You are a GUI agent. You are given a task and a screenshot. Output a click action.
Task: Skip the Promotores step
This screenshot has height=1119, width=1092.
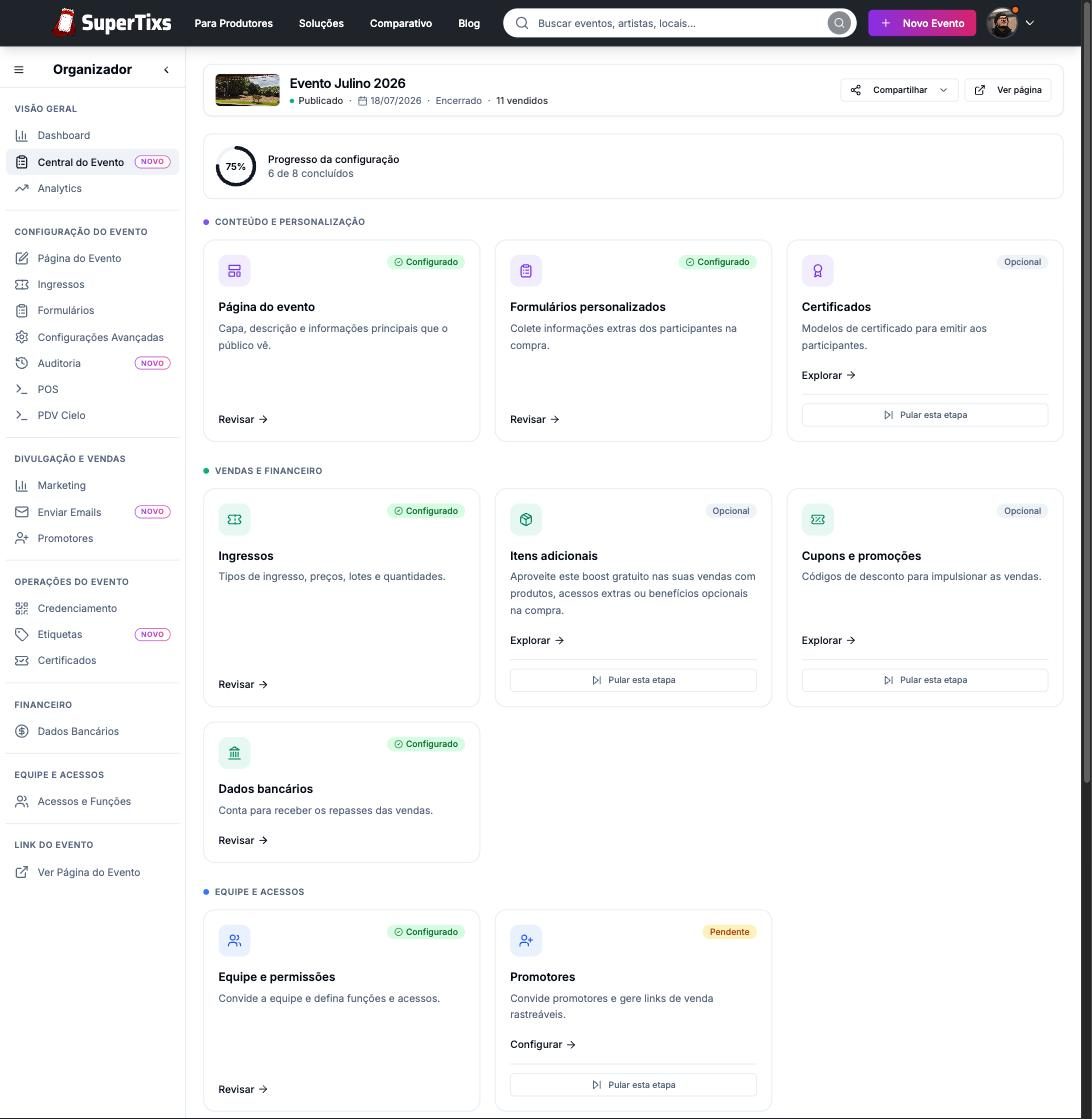coord(633,1085)
